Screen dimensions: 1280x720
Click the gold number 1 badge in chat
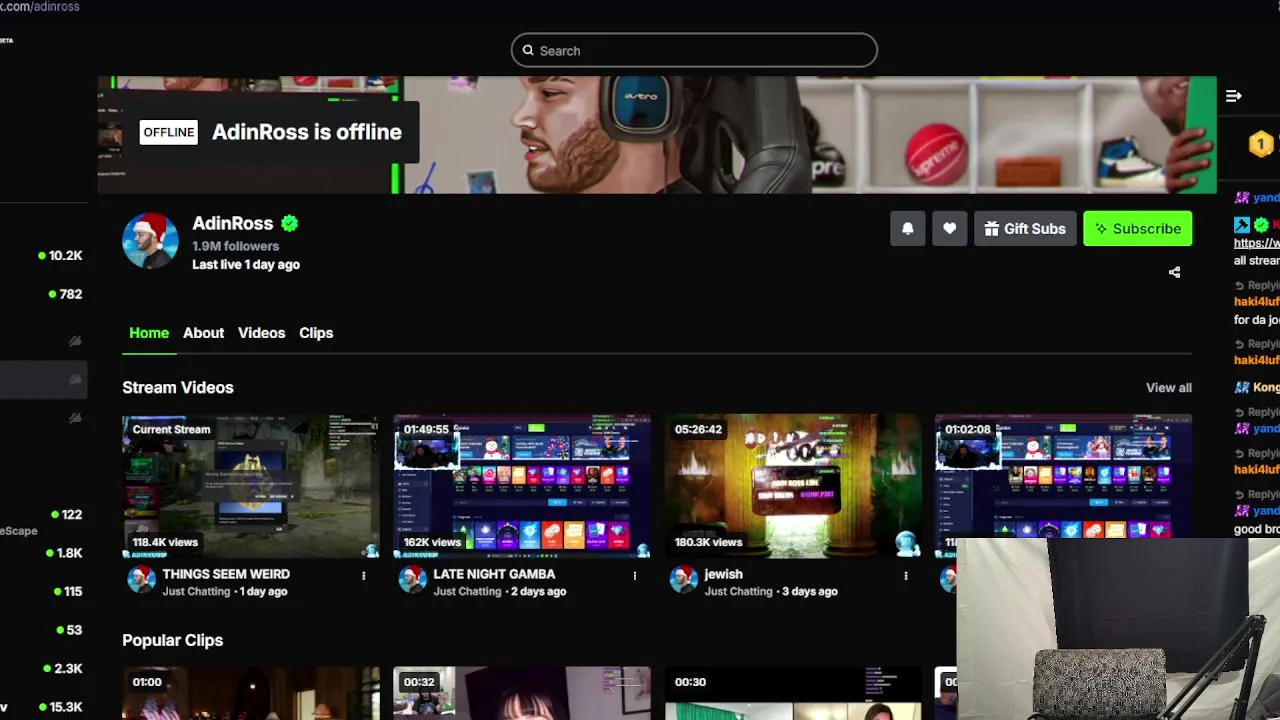[x=1260, y=144]
